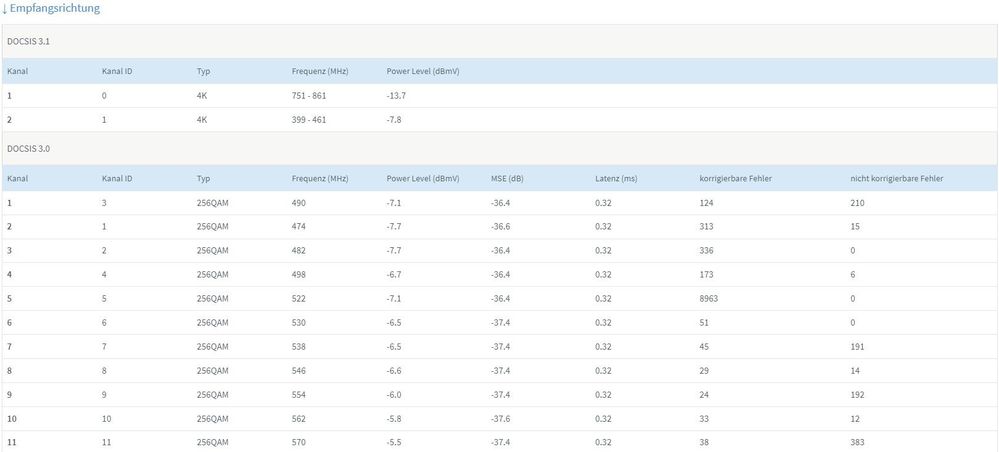
Task: Click uncorrectable errors value 191
Action: (857, 347)
